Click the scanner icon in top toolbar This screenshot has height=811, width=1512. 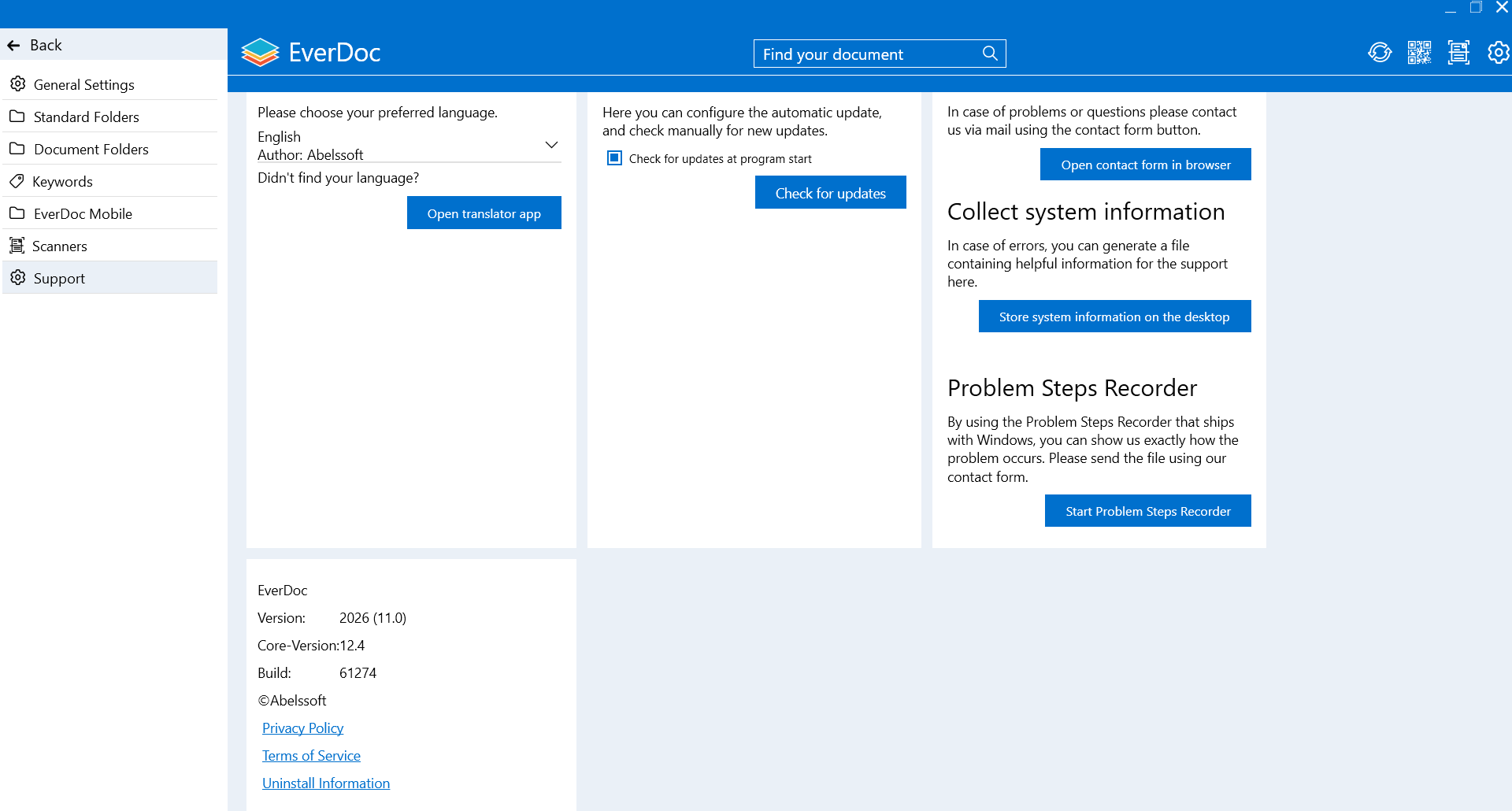1458,53
